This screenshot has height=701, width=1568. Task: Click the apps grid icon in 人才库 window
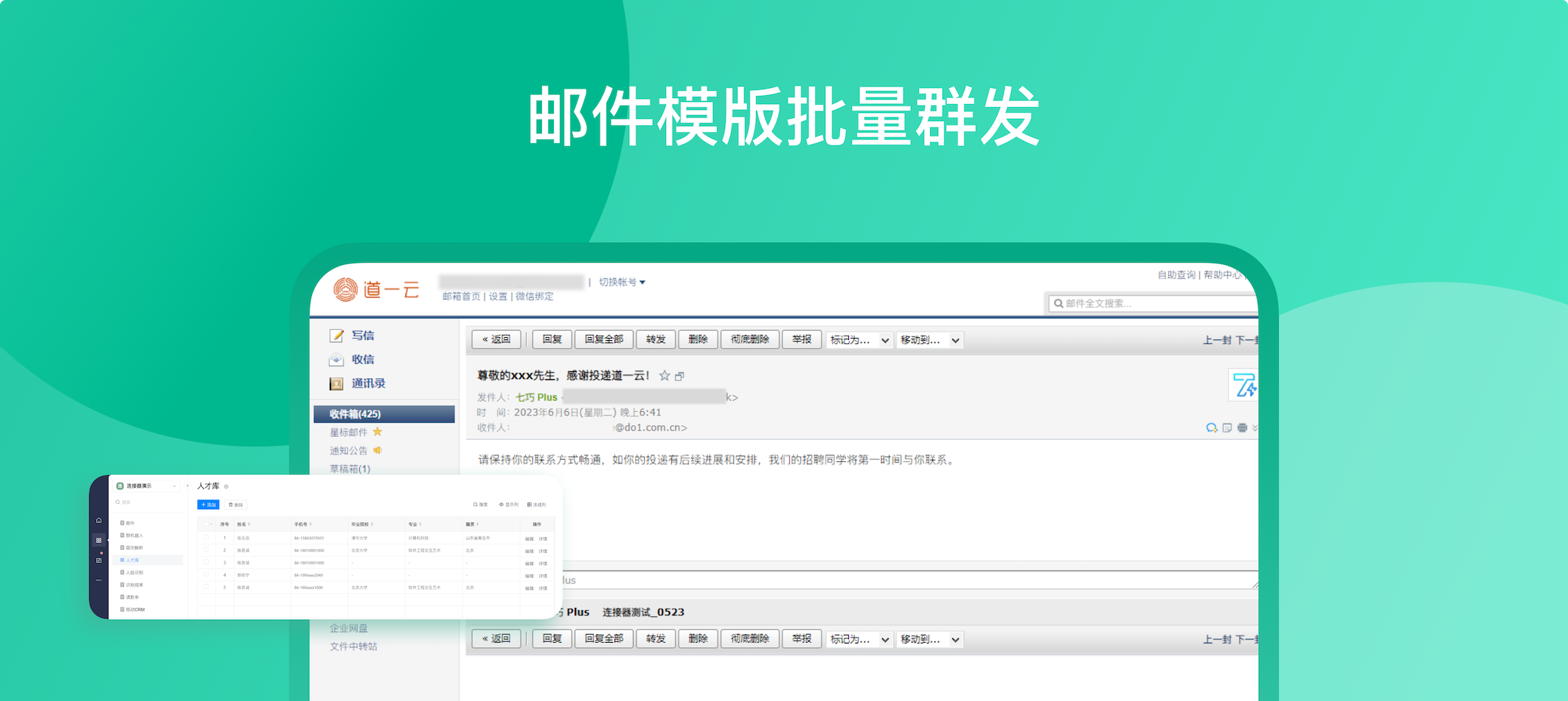[x=99, y=540]
